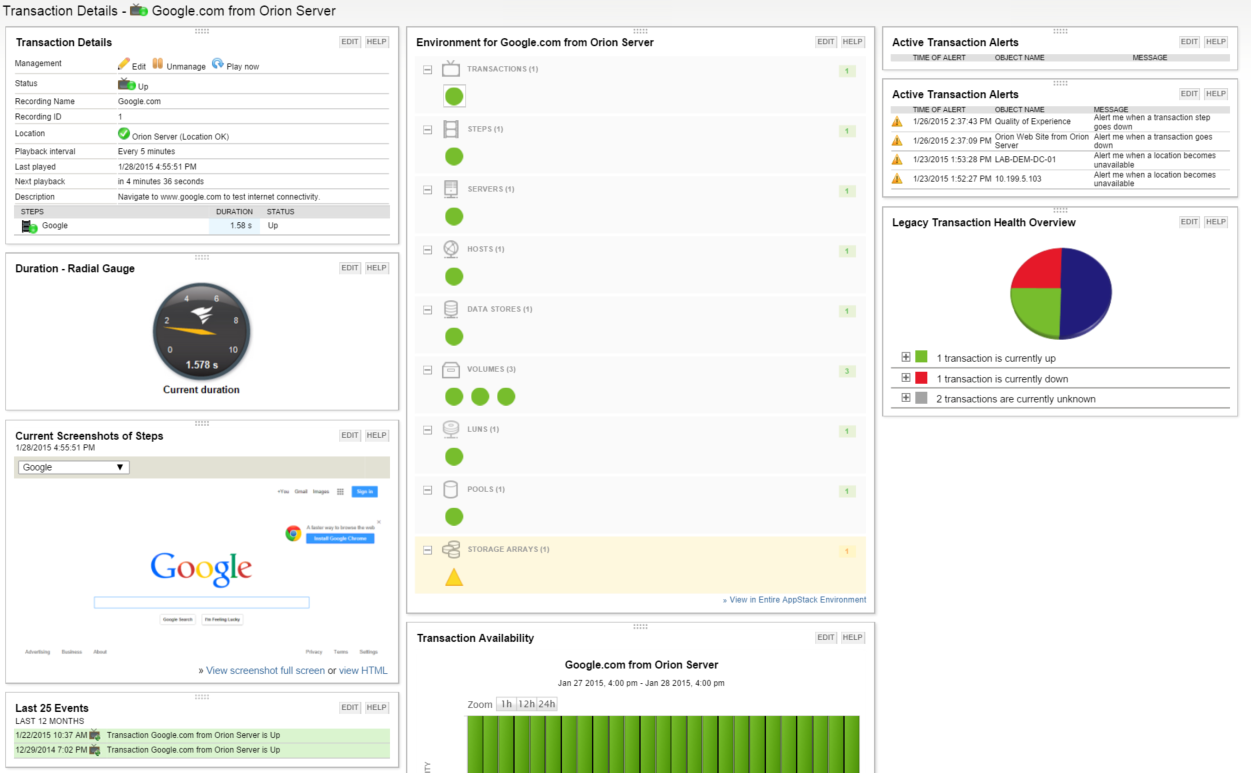Collapse the Hosts group
The width and height of the screenshot is (1251, 773).
pos(428,250)
